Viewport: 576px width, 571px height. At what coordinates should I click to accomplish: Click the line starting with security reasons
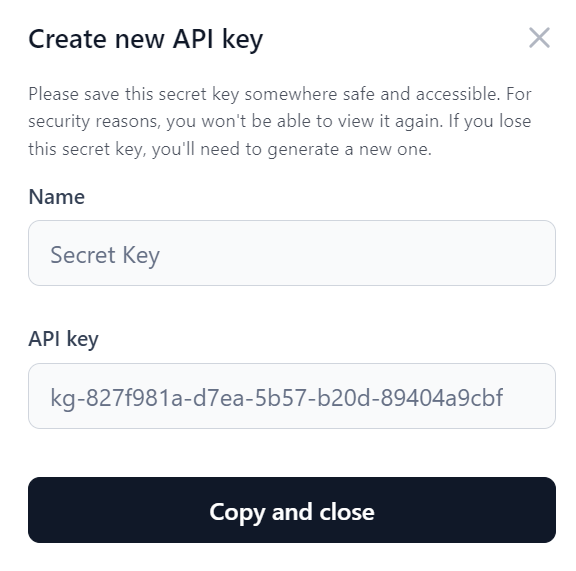click(x=280, y=121)
